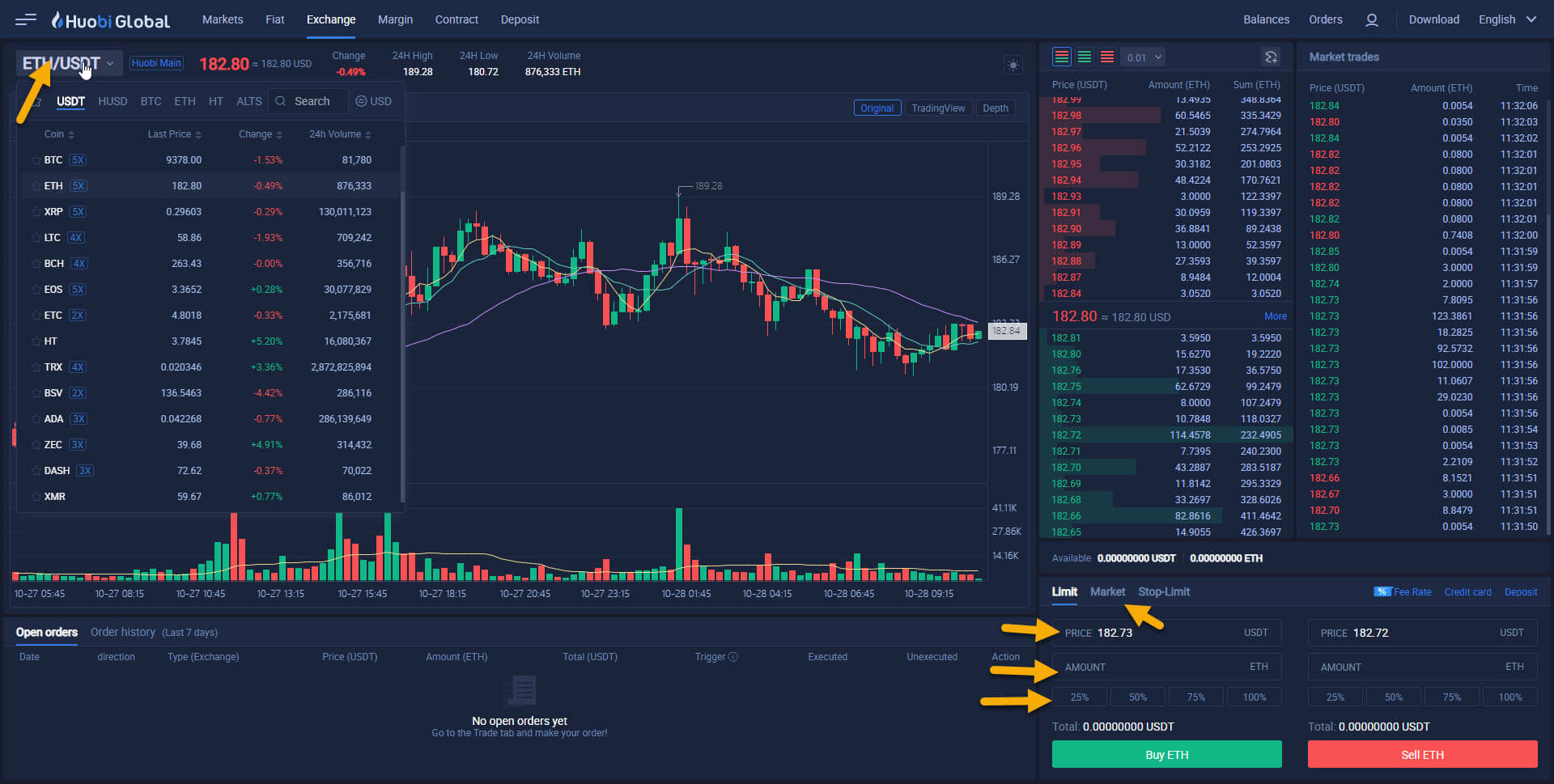The image size is (1554, 784).
Task: Switch to Stop-Limit order tab
Action: [1164, 591]
